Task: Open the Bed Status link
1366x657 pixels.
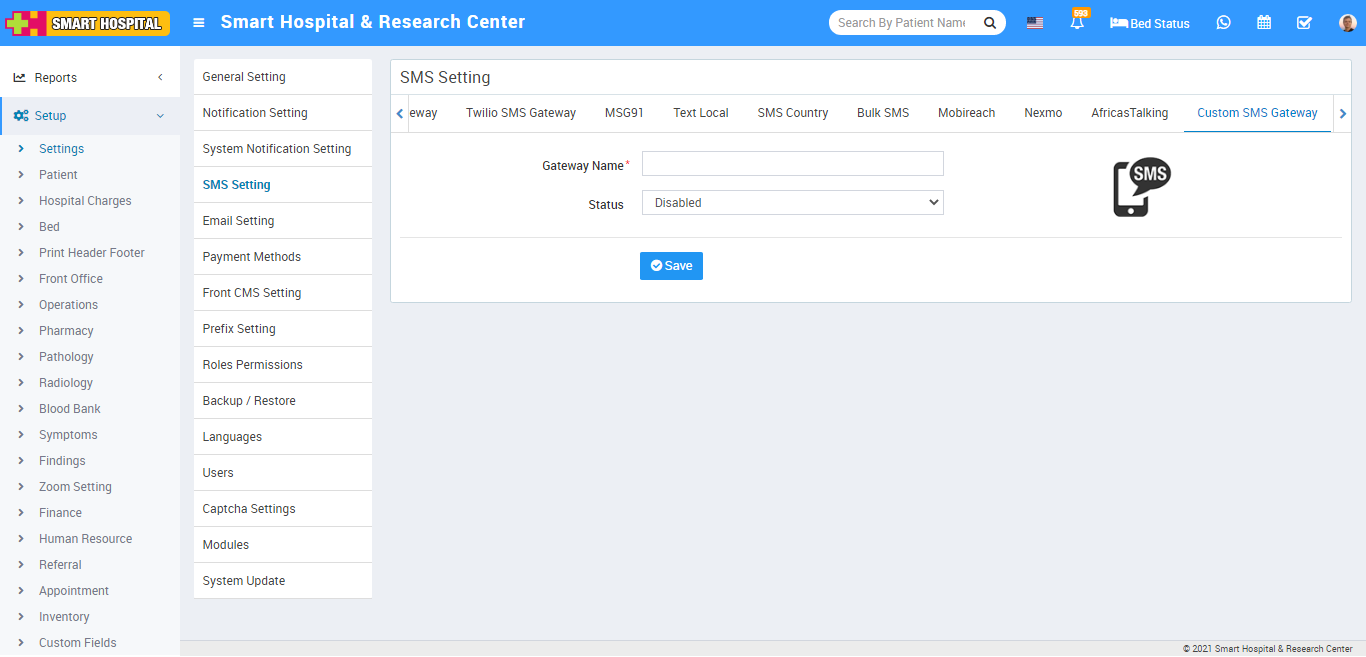Action: [x=1150, y=23]
